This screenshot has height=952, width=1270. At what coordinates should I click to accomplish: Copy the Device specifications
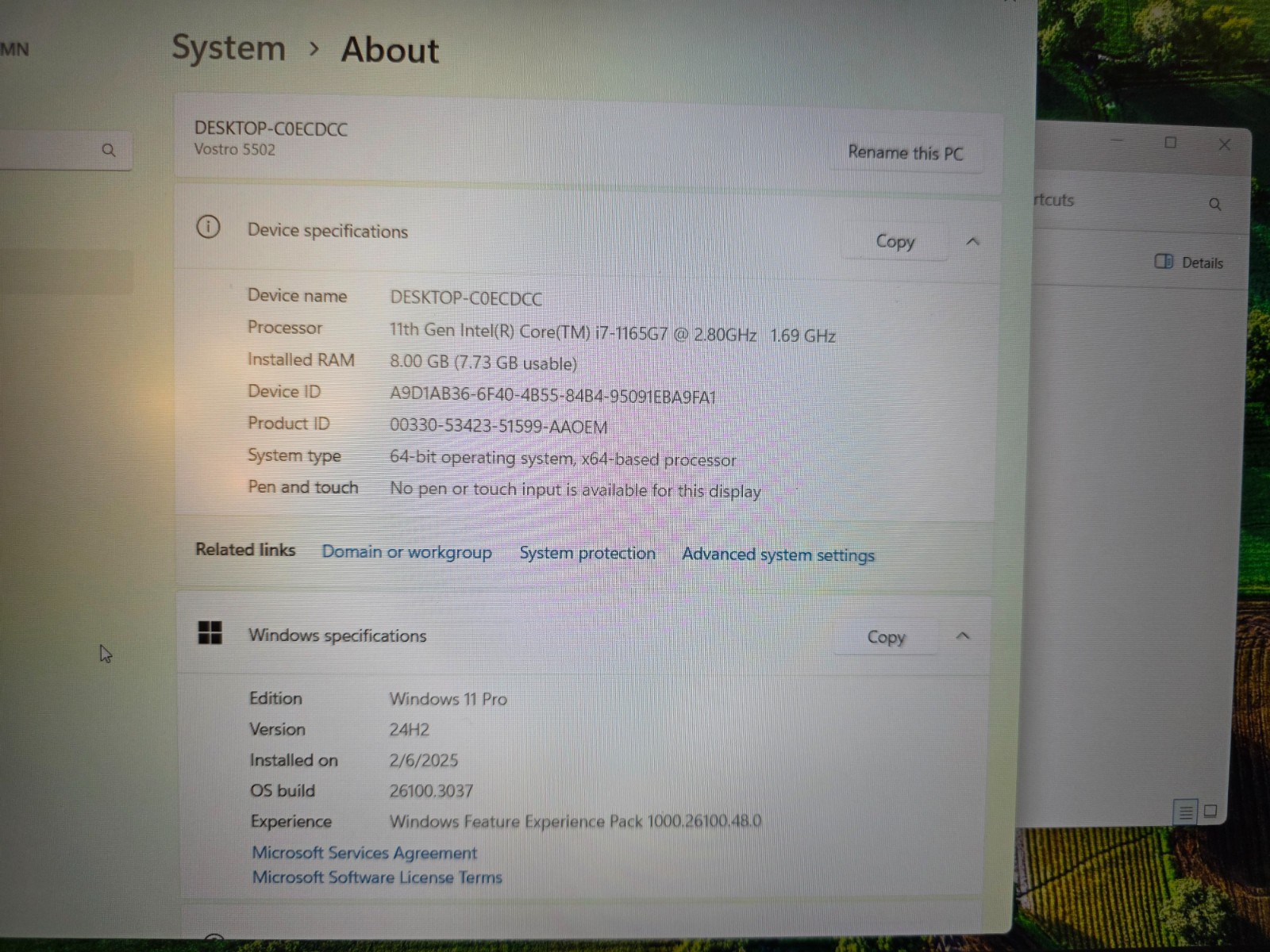895,241
